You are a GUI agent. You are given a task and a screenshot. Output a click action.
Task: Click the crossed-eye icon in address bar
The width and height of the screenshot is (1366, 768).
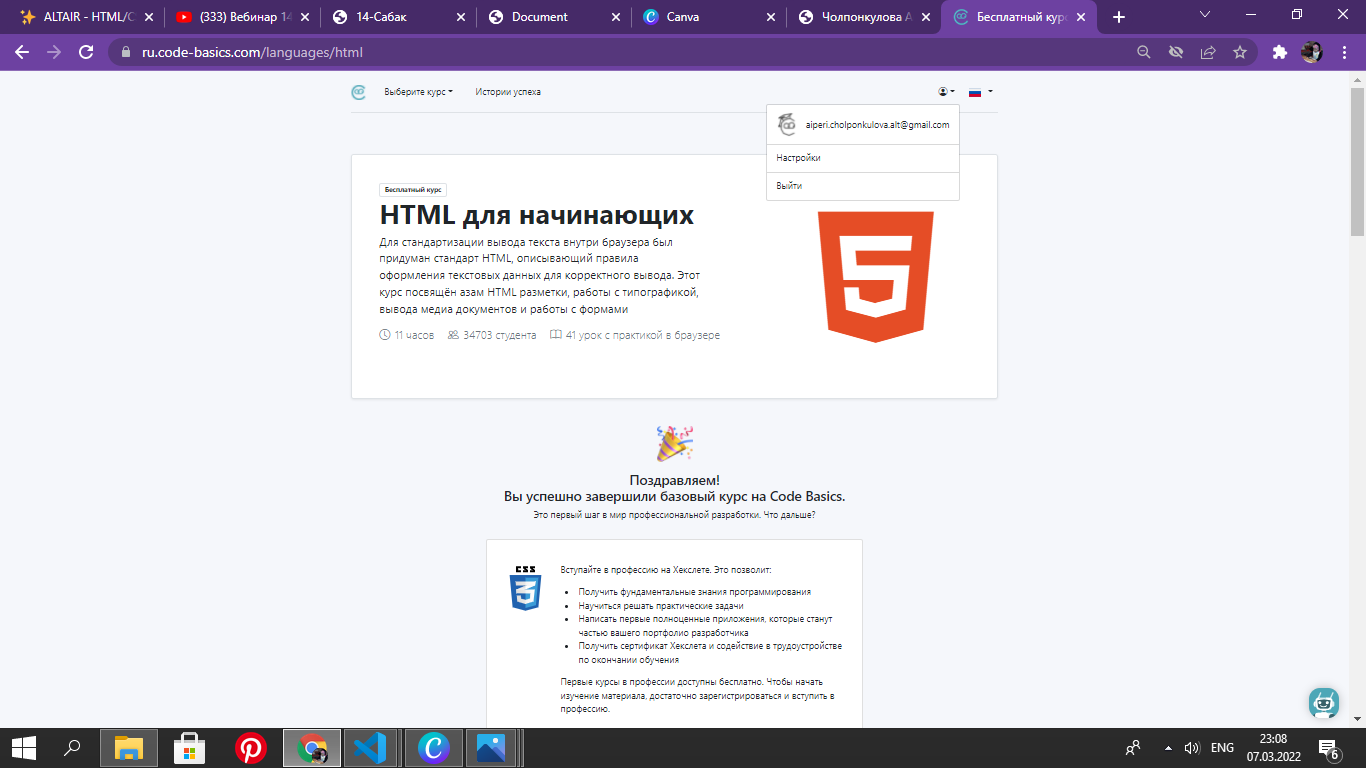pos(1176,52)
